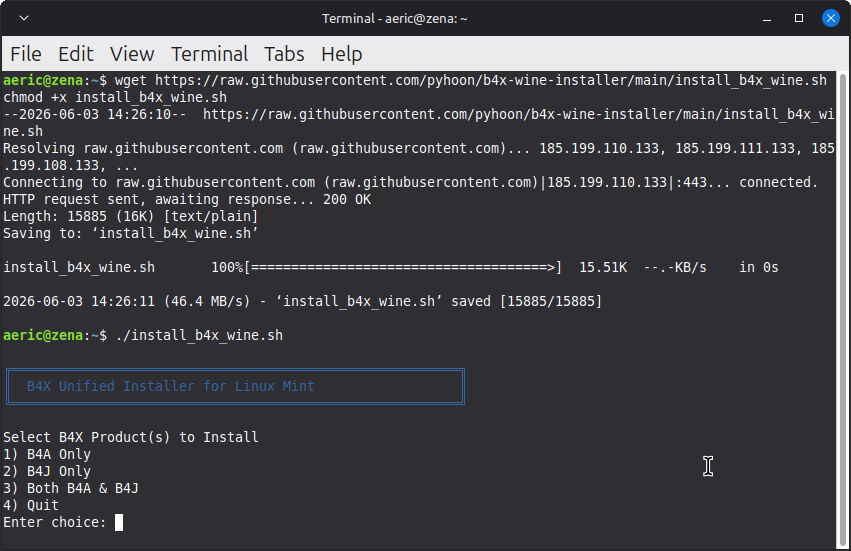This screenshot has height=551, width=851.
Task: Click the 'Enter choice:' input cursor
Action: (119, 522)
